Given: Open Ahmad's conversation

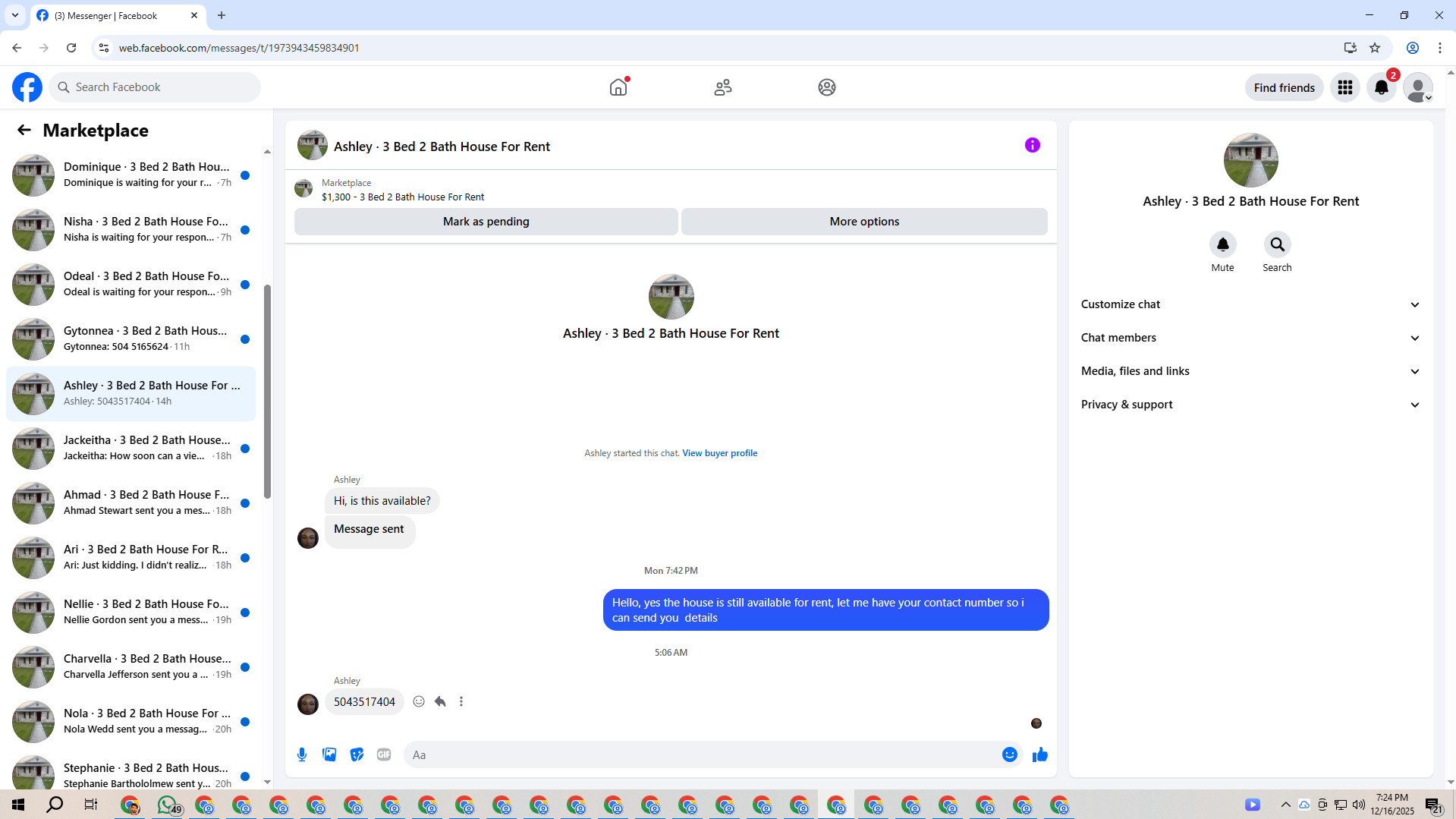Looking at the screenshot, I should pos(131,502).
